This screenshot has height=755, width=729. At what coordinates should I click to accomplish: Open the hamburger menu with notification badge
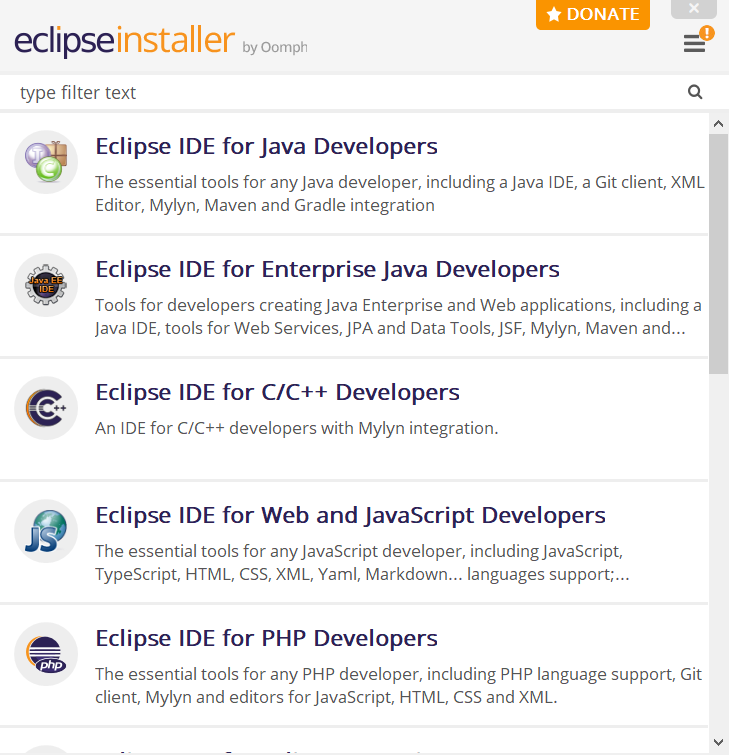point(698,39)
